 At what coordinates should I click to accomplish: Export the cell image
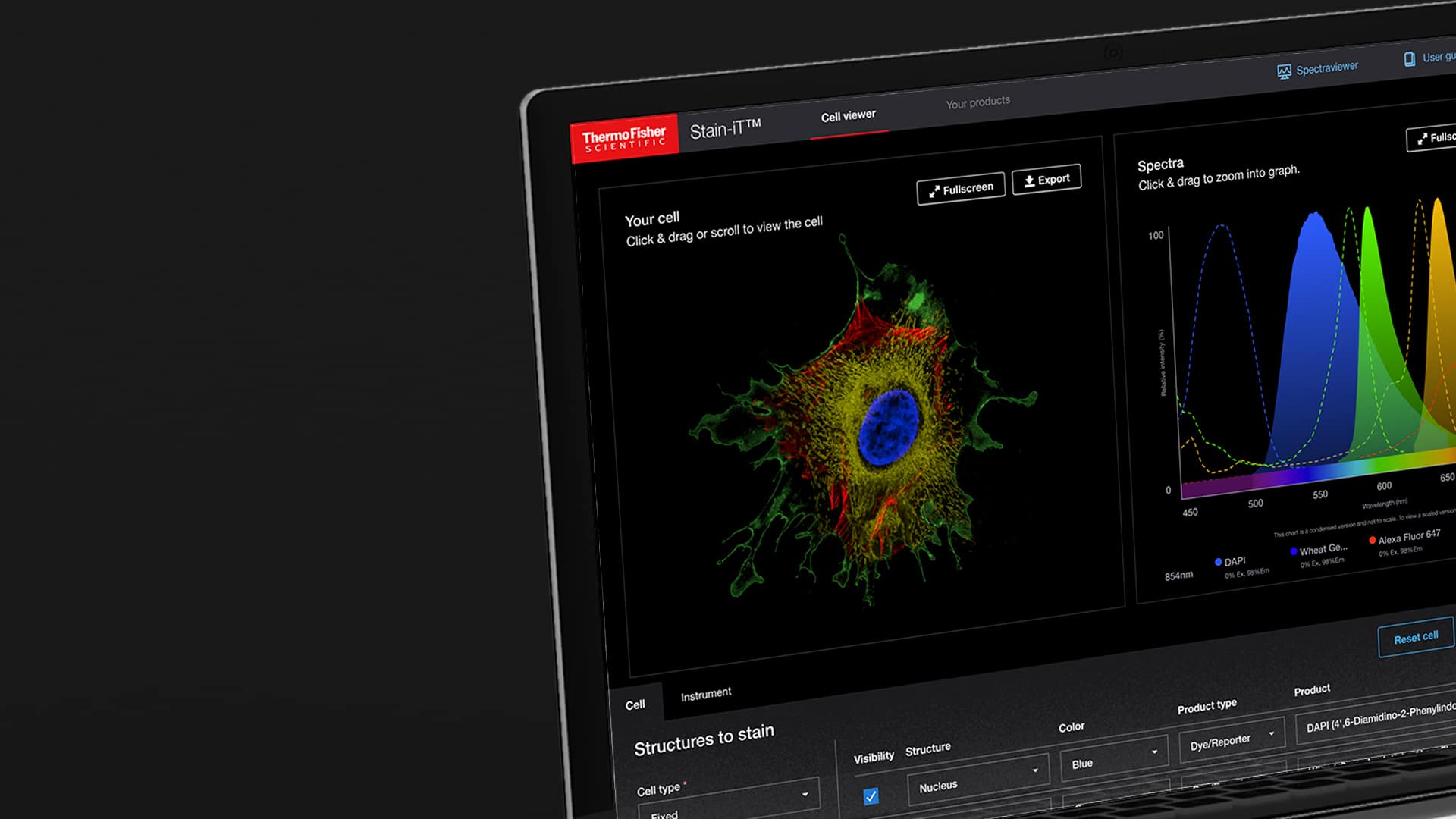[x=1046, y=180]
